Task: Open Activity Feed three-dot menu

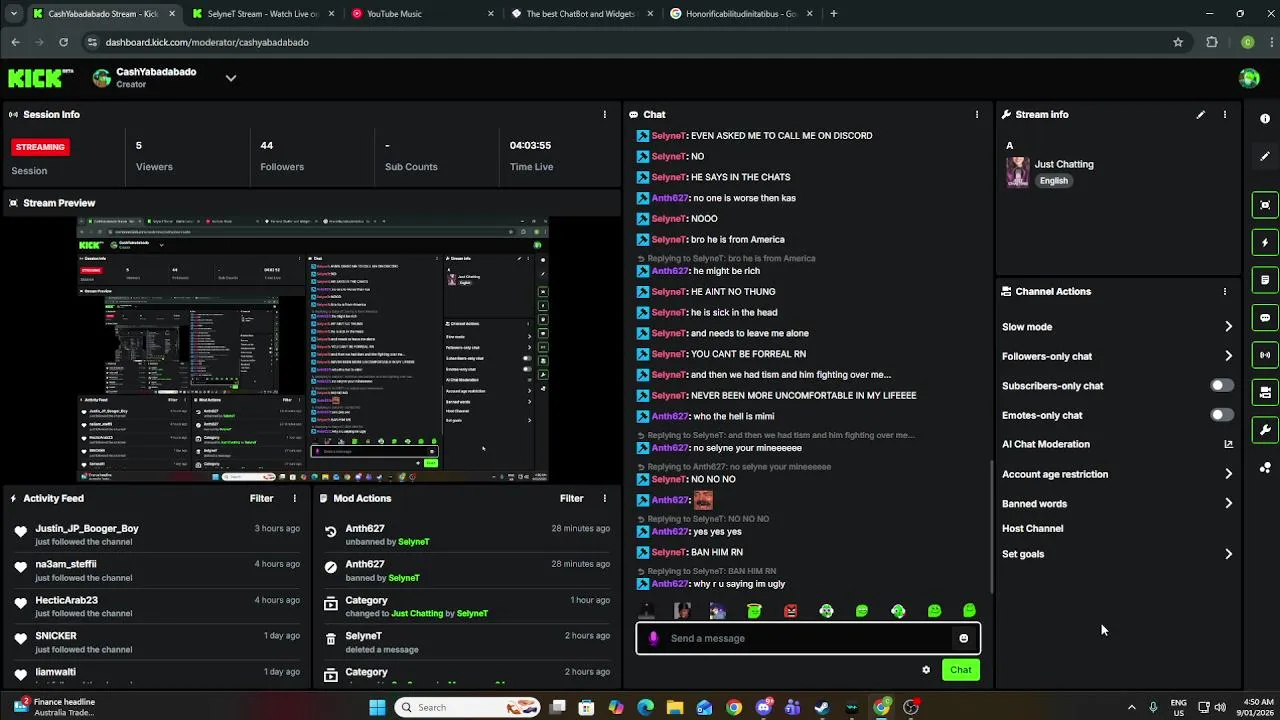Action: click(294, 498)
